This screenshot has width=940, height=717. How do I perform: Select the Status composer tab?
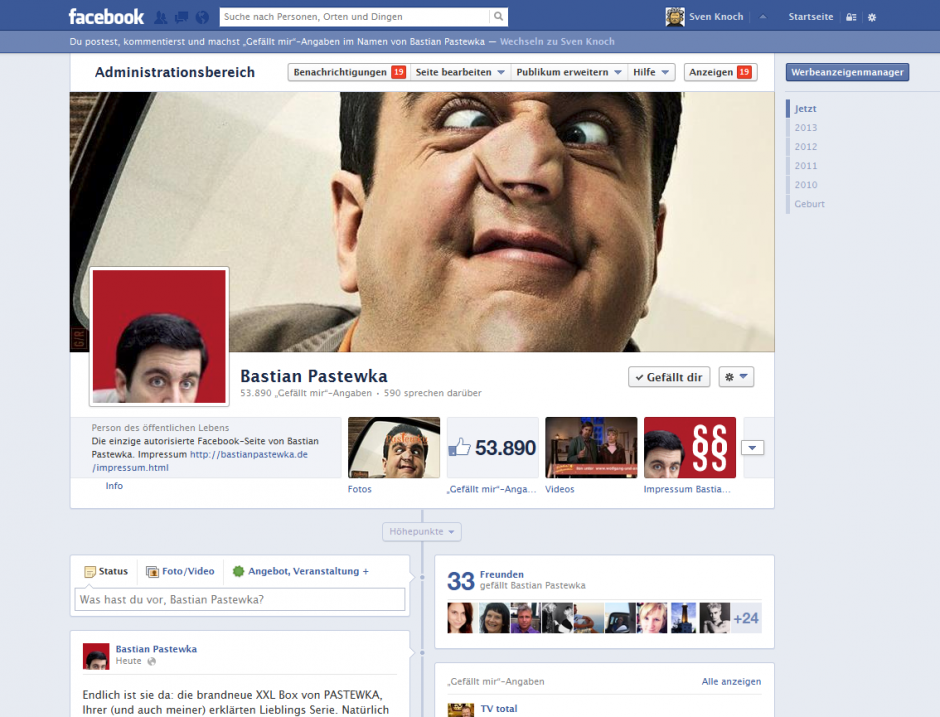[106, 571]
